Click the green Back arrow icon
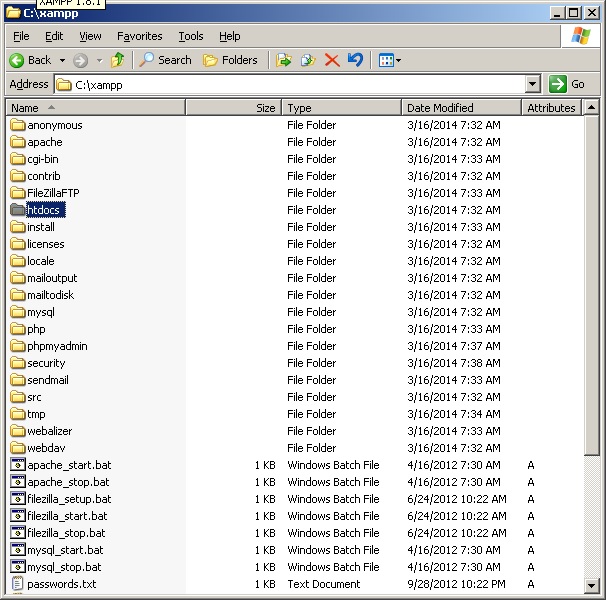 pos(17,60)
